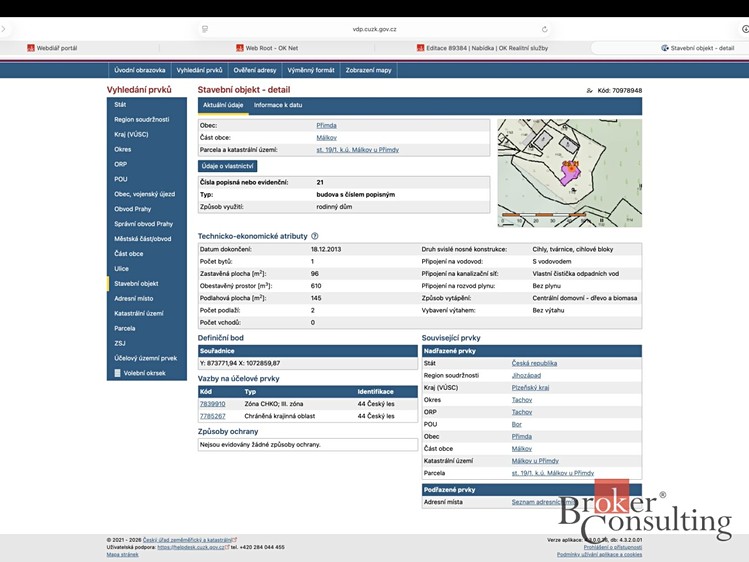The height and width of the screenshot is (562, 749).
Task: Click the Údaje o vlastnictví button
Action: click(227, 166)
